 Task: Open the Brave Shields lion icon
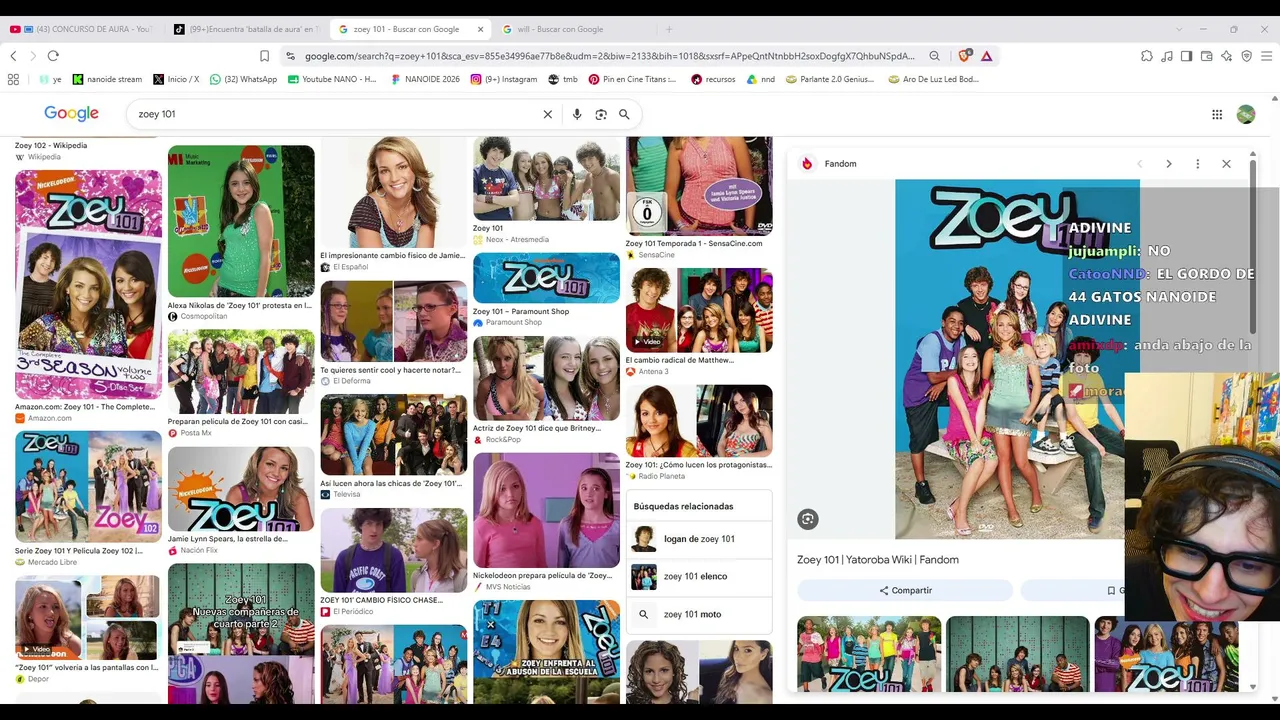pos(964,56)
